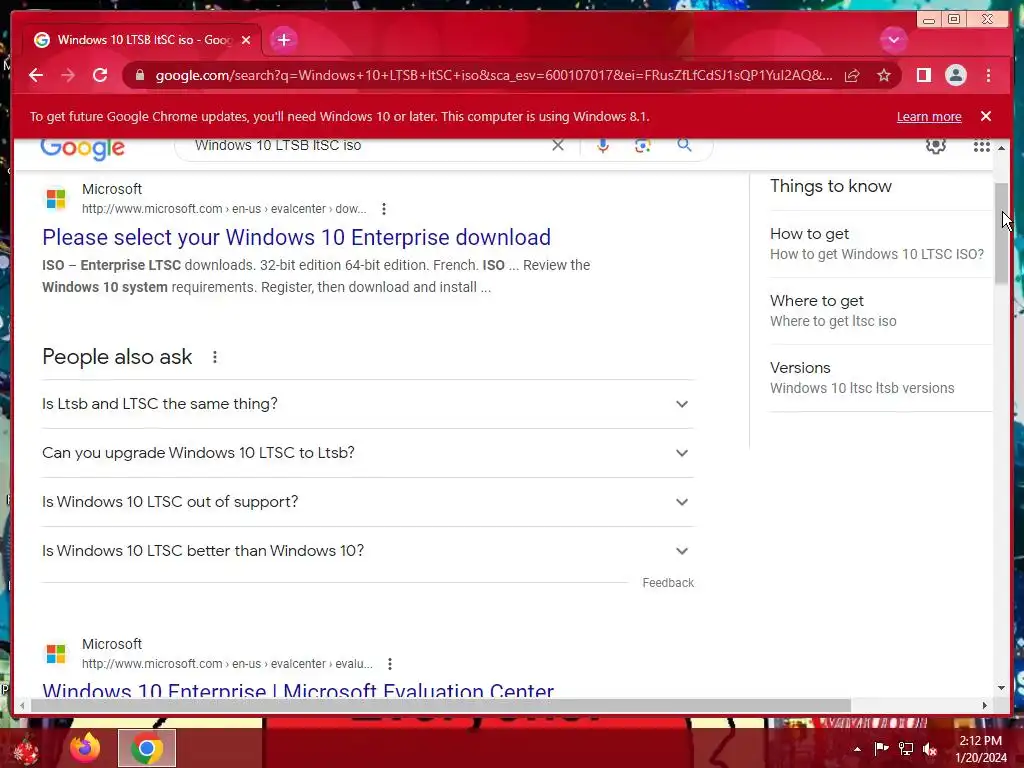Open Firefox from the taskbar
Image resolution: width=1024 pixels, height=768 pixels.
click(85, 748)
